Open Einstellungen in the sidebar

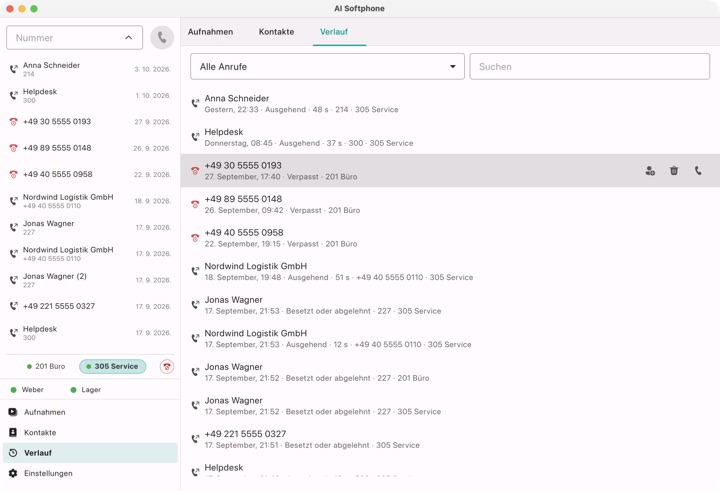tap(90, 473)
